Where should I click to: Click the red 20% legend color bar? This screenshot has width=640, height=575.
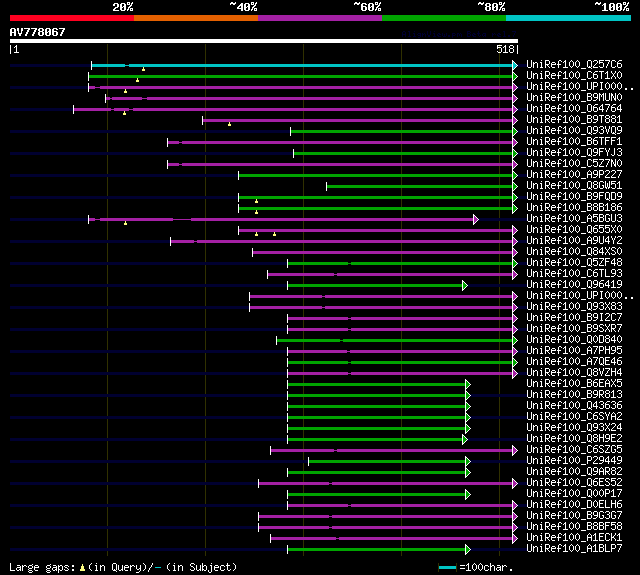point(72,18)
